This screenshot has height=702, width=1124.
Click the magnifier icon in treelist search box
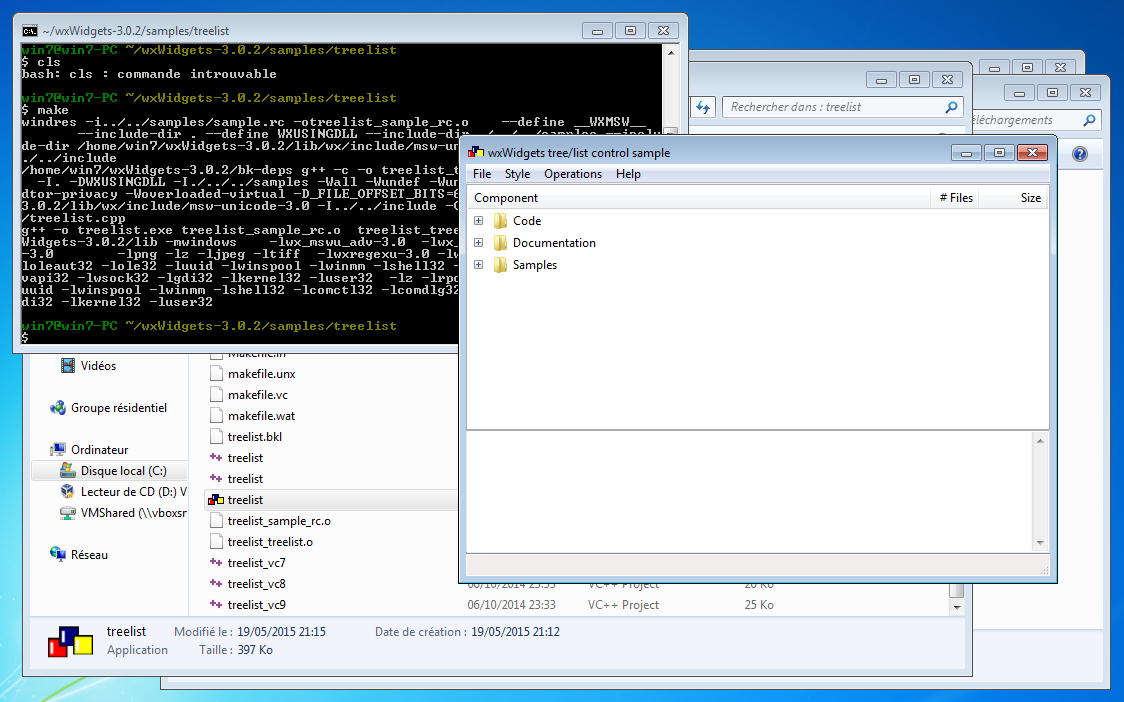(x=951, y=107)
